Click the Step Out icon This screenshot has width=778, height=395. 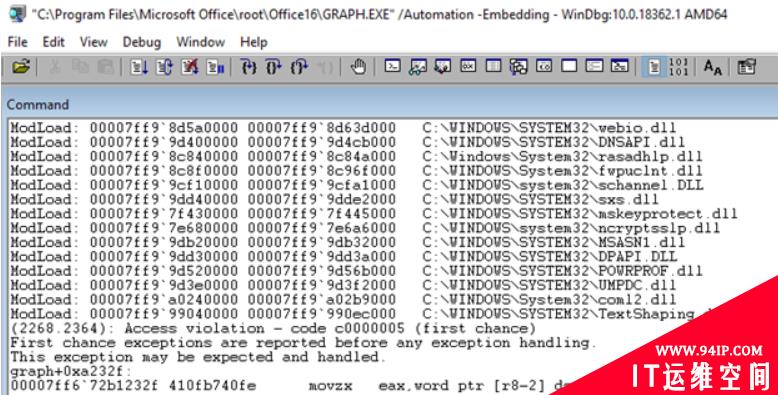tap(299, 66)
